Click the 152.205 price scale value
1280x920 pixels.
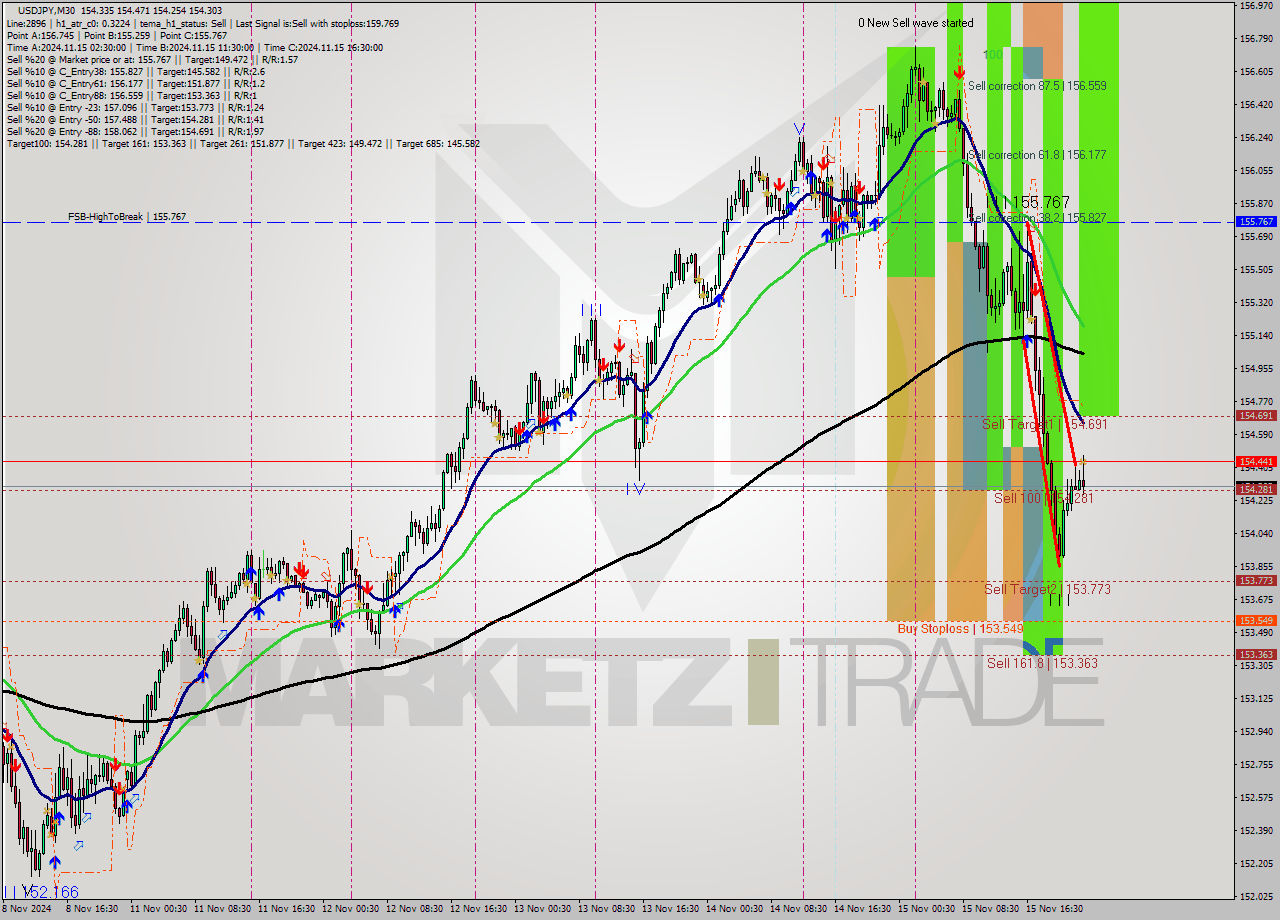click(1255, 863)
